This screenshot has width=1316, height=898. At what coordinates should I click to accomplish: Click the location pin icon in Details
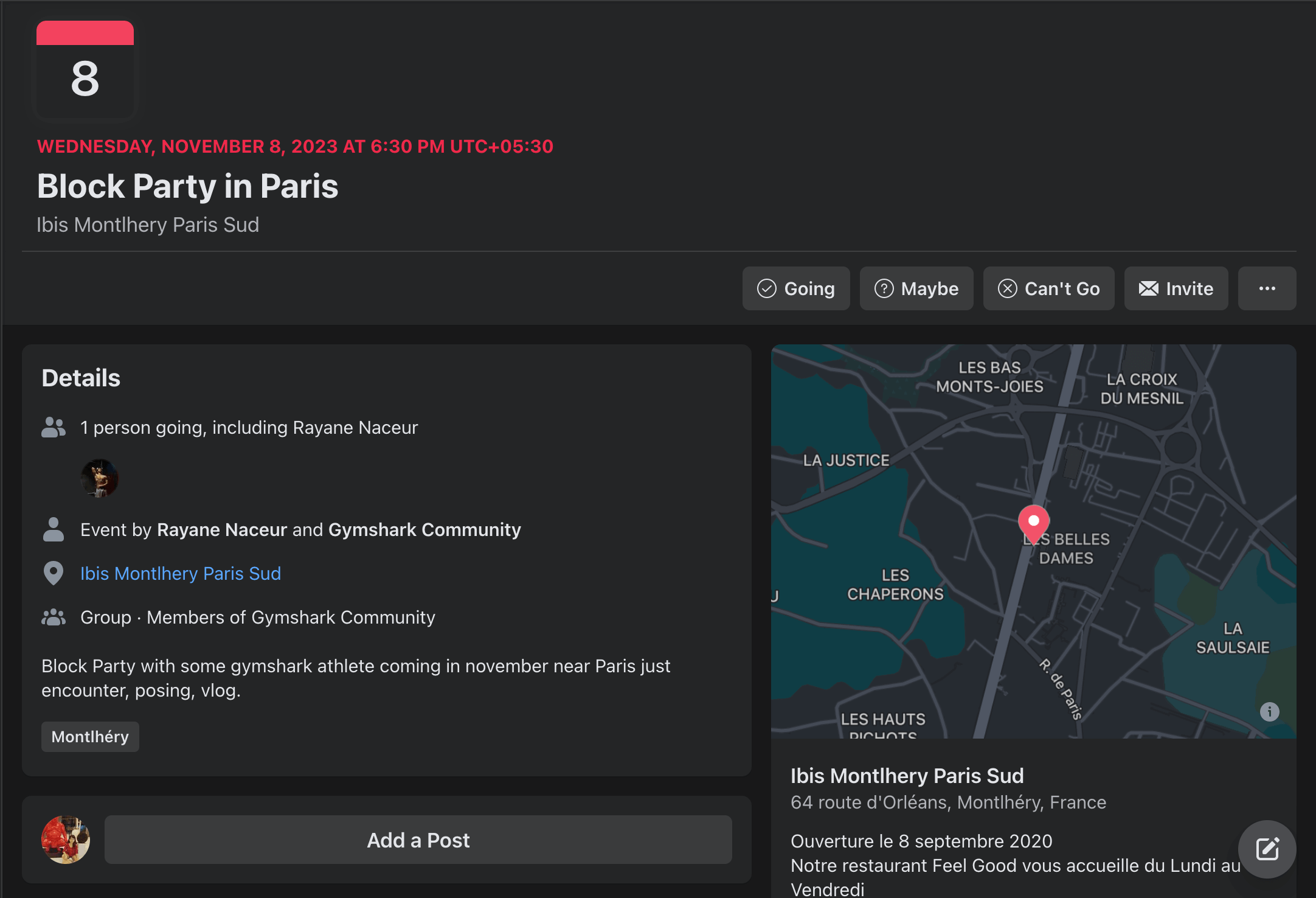coord(54,573)
